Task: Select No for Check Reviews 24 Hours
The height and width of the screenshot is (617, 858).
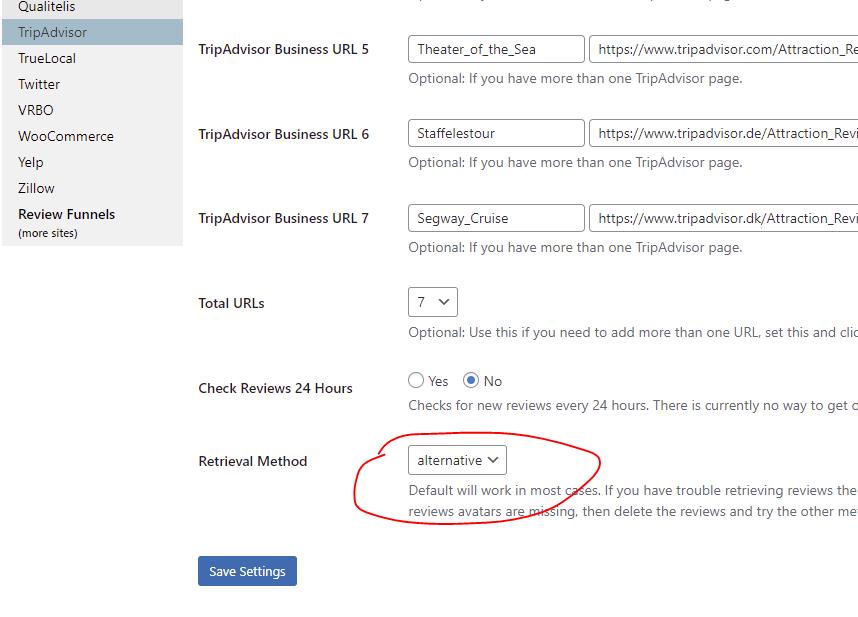Action: [x=471, y=380]
